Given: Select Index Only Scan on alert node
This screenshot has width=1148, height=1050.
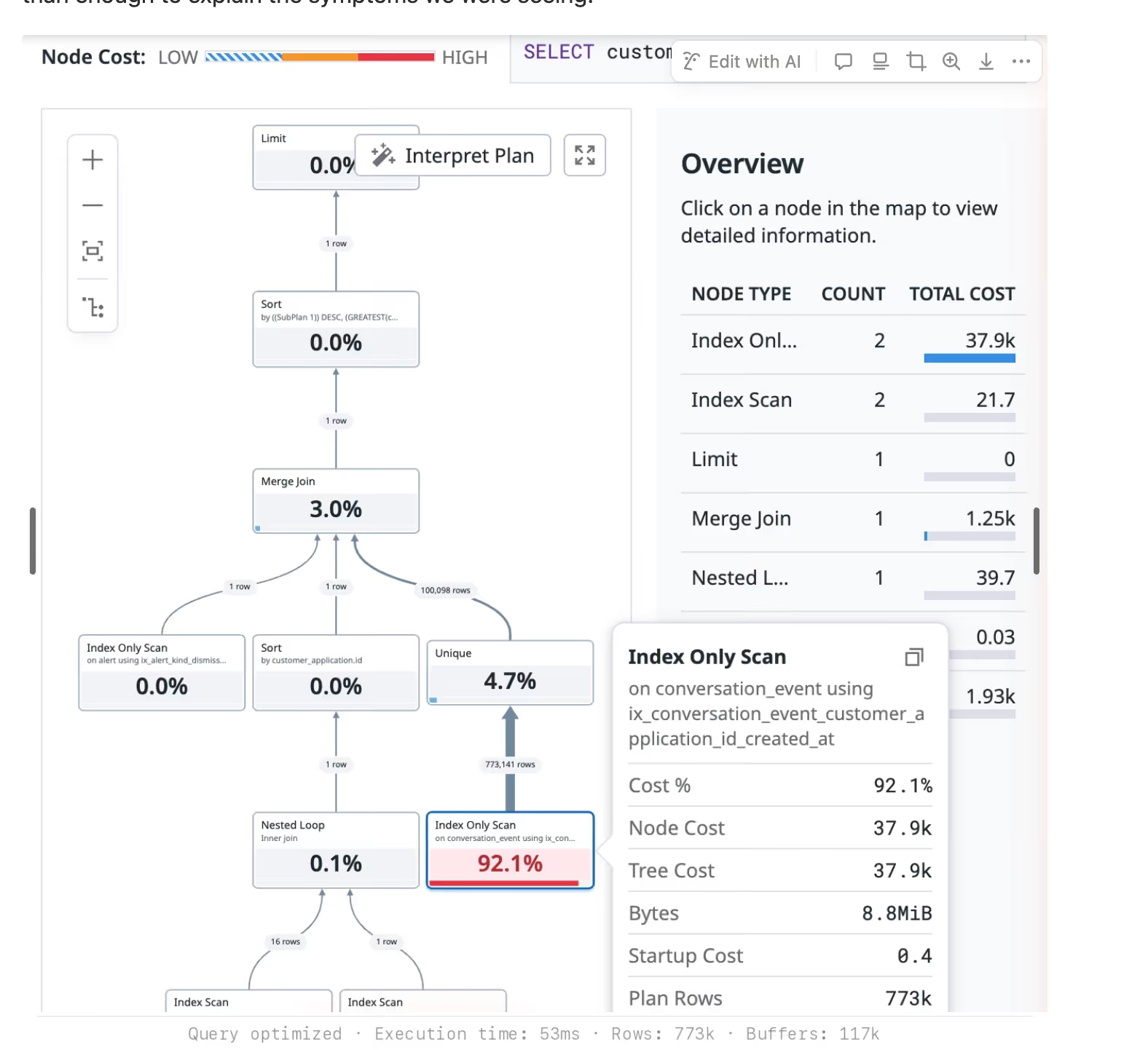Looking at the screenshot, I should 162,673.
